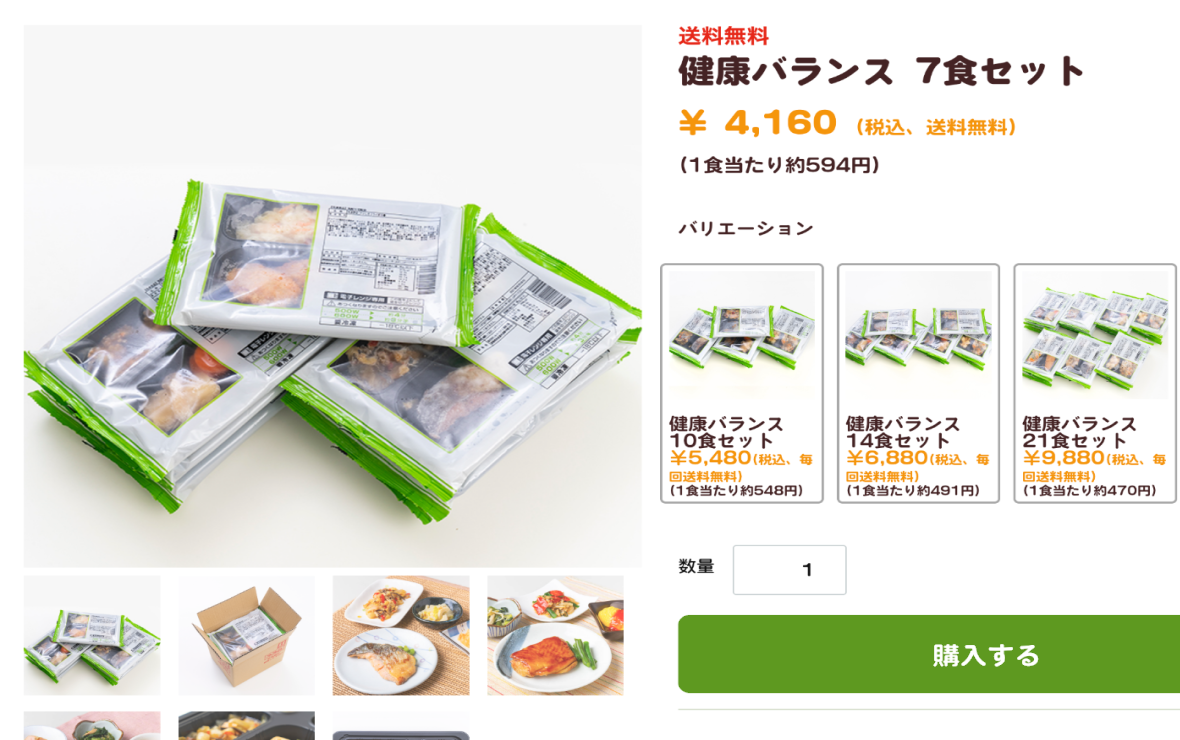The width and height of the screenshot is (1180, 740).
Task: Open the partially visible bottom-left dish thumbnail
Action: pos(92,726)
